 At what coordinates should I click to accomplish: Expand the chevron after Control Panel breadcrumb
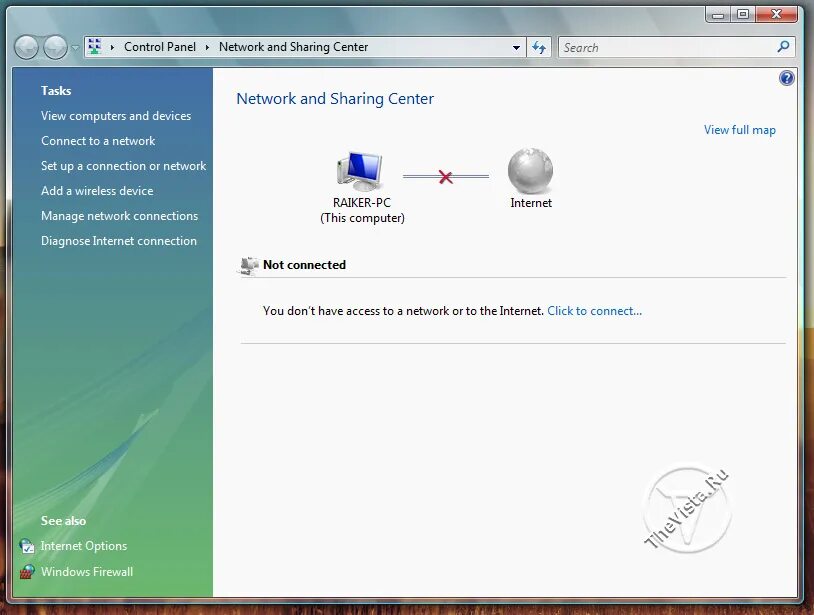(207, 47)
